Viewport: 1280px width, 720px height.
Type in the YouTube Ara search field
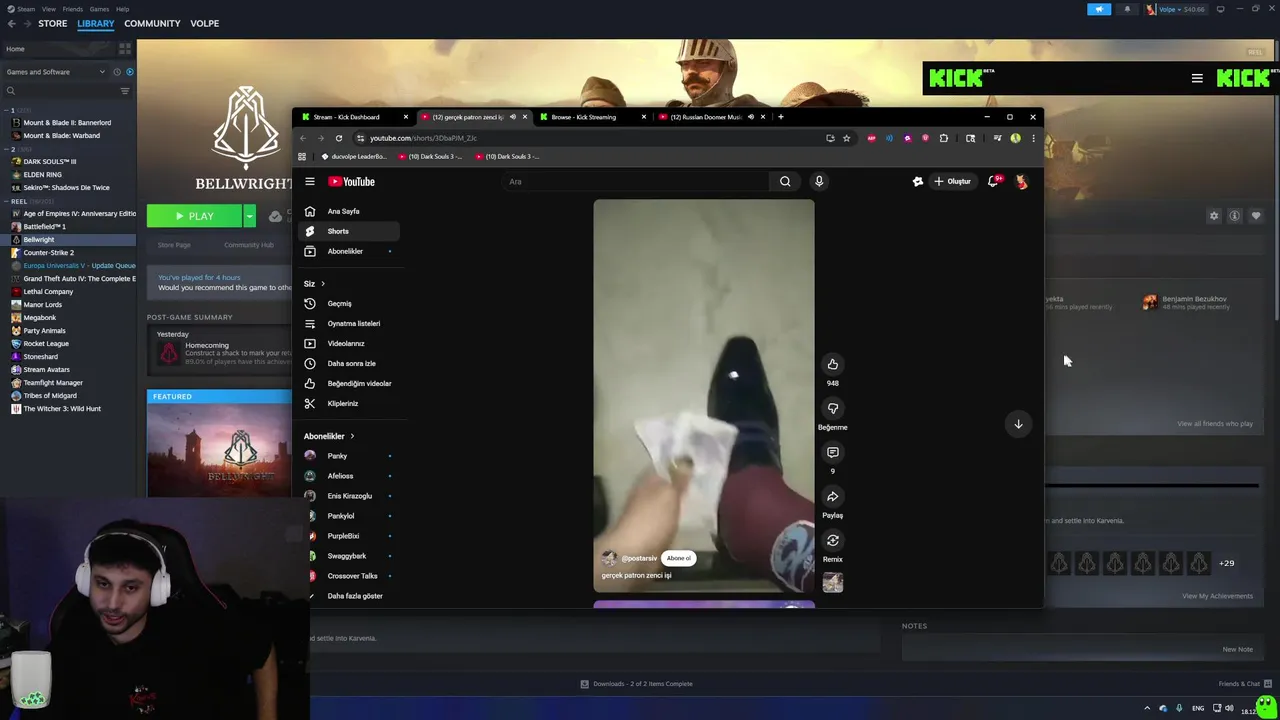coord(635,181)
